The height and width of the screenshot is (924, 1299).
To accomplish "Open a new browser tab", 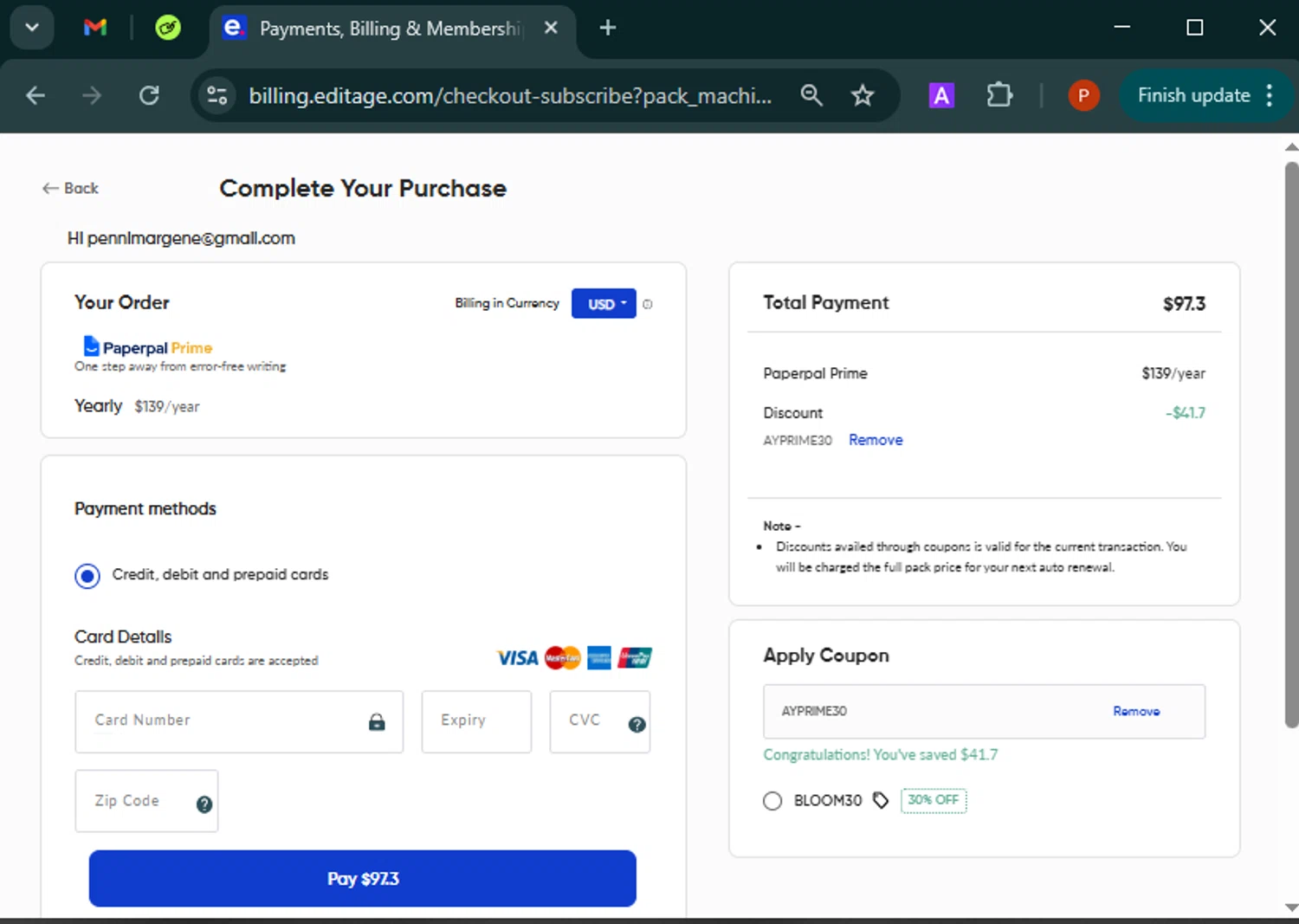I will pyautogui.click(x=608, y=28).
